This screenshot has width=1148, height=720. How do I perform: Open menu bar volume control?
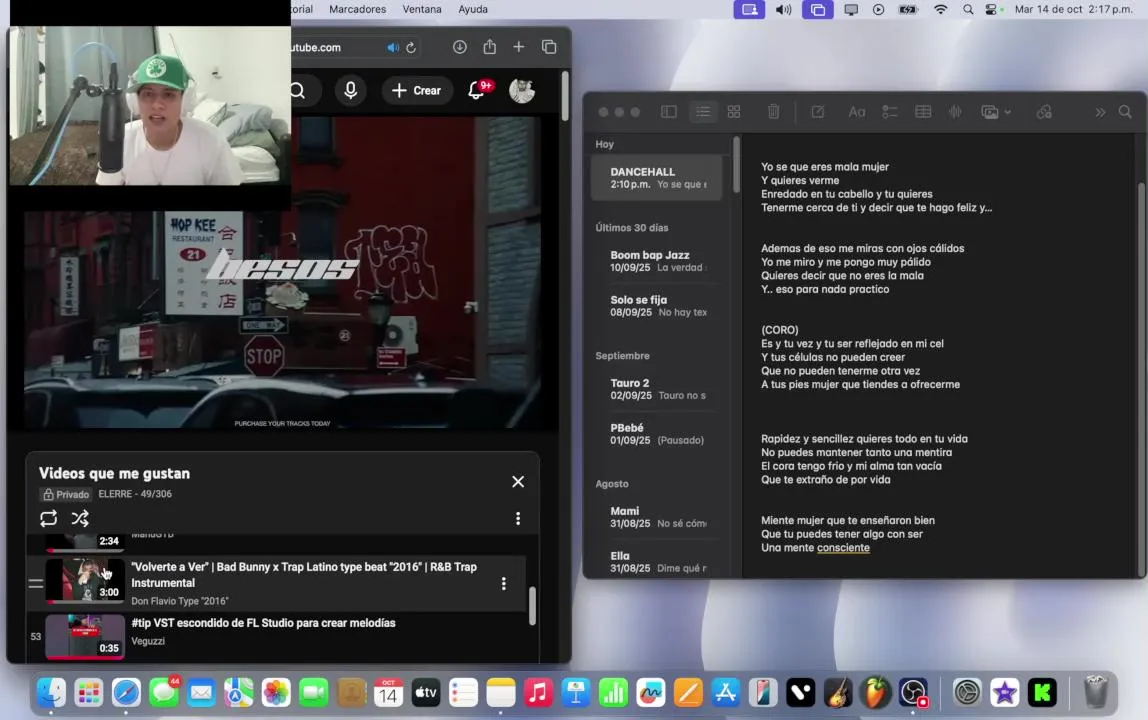[x=783, y=10]
